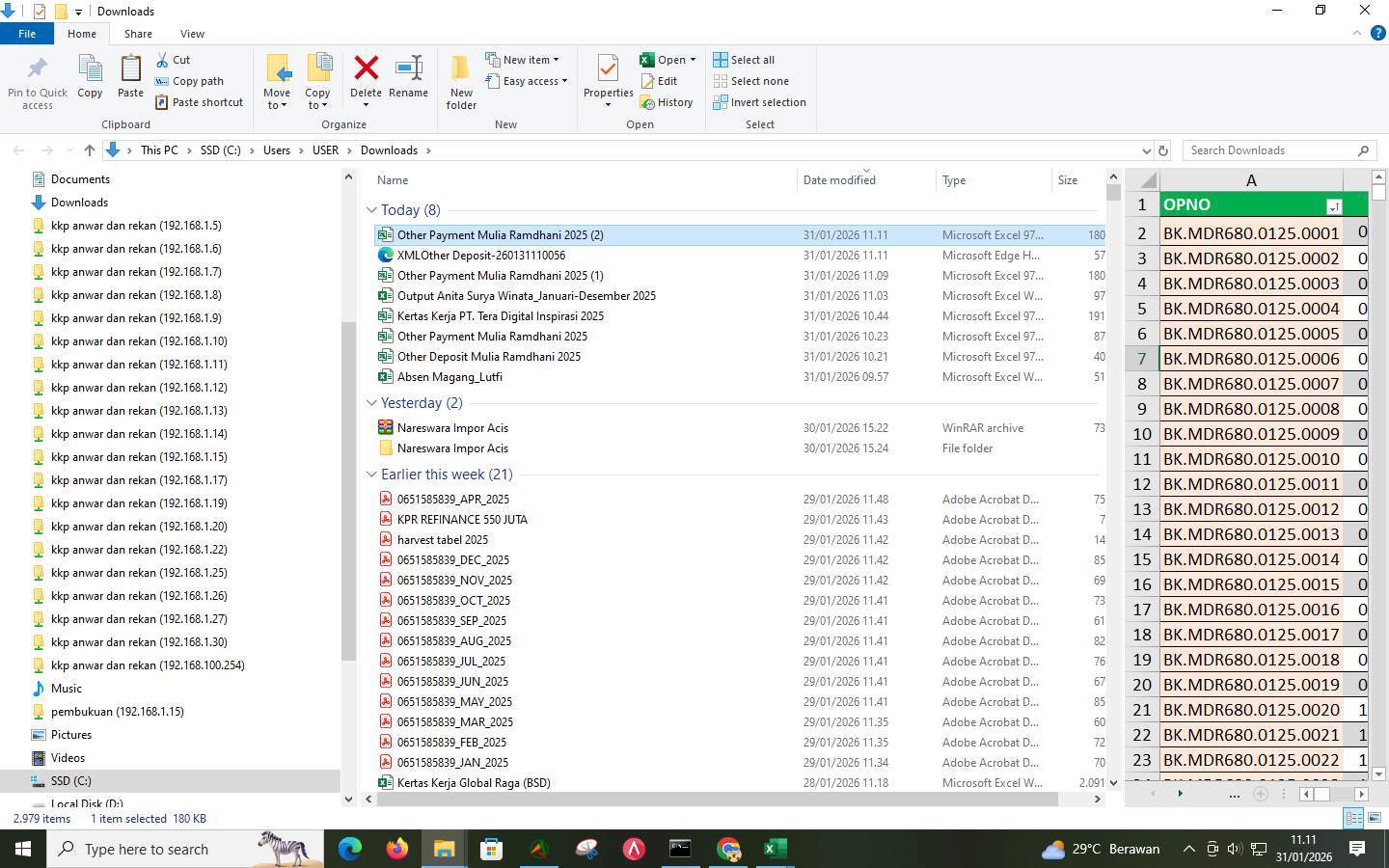Screen dimensions: 1389x868
Task: Open Excel from the taskbar
Action: click(775, 850)
